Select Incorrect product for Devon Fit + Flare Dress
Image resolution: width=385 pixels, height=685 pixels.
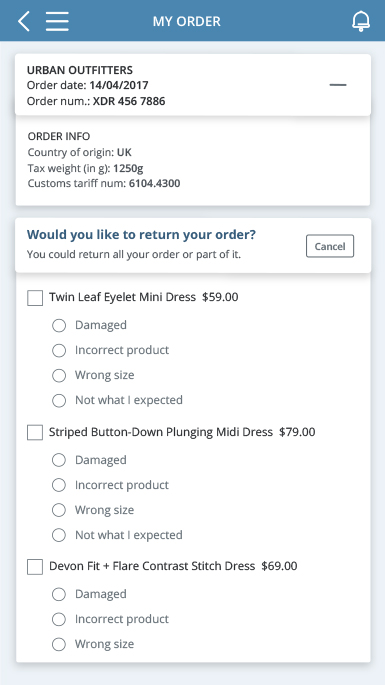59,619
